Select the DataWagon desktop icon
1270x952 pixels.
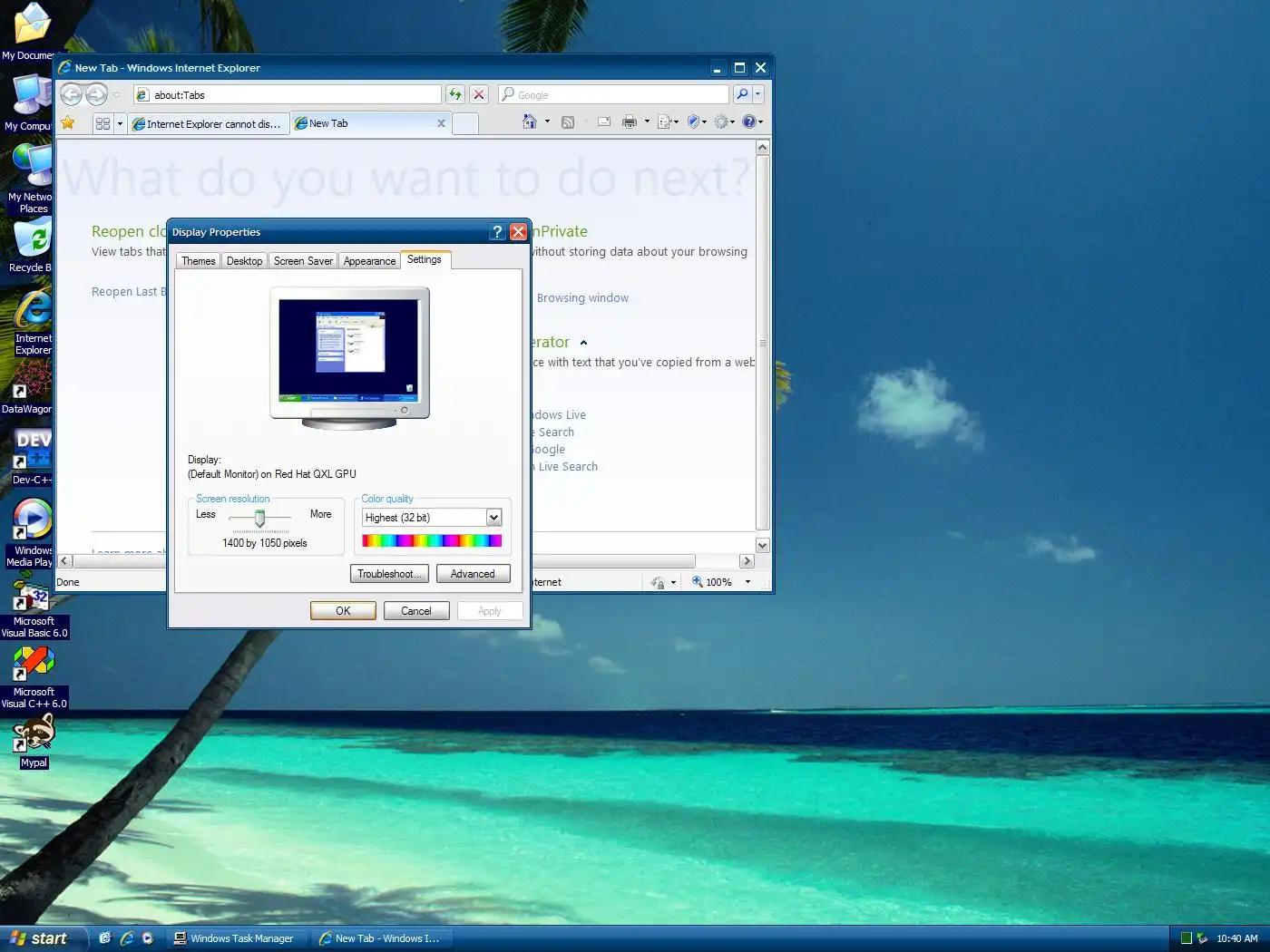pos(27,387)
